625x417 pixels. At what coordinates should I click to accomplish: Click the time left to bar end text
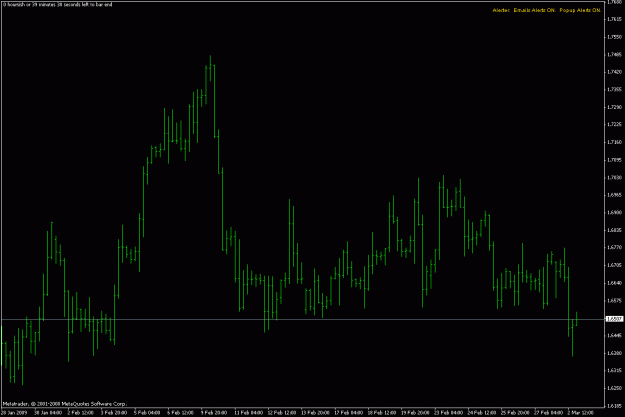(x=58, y=5)
